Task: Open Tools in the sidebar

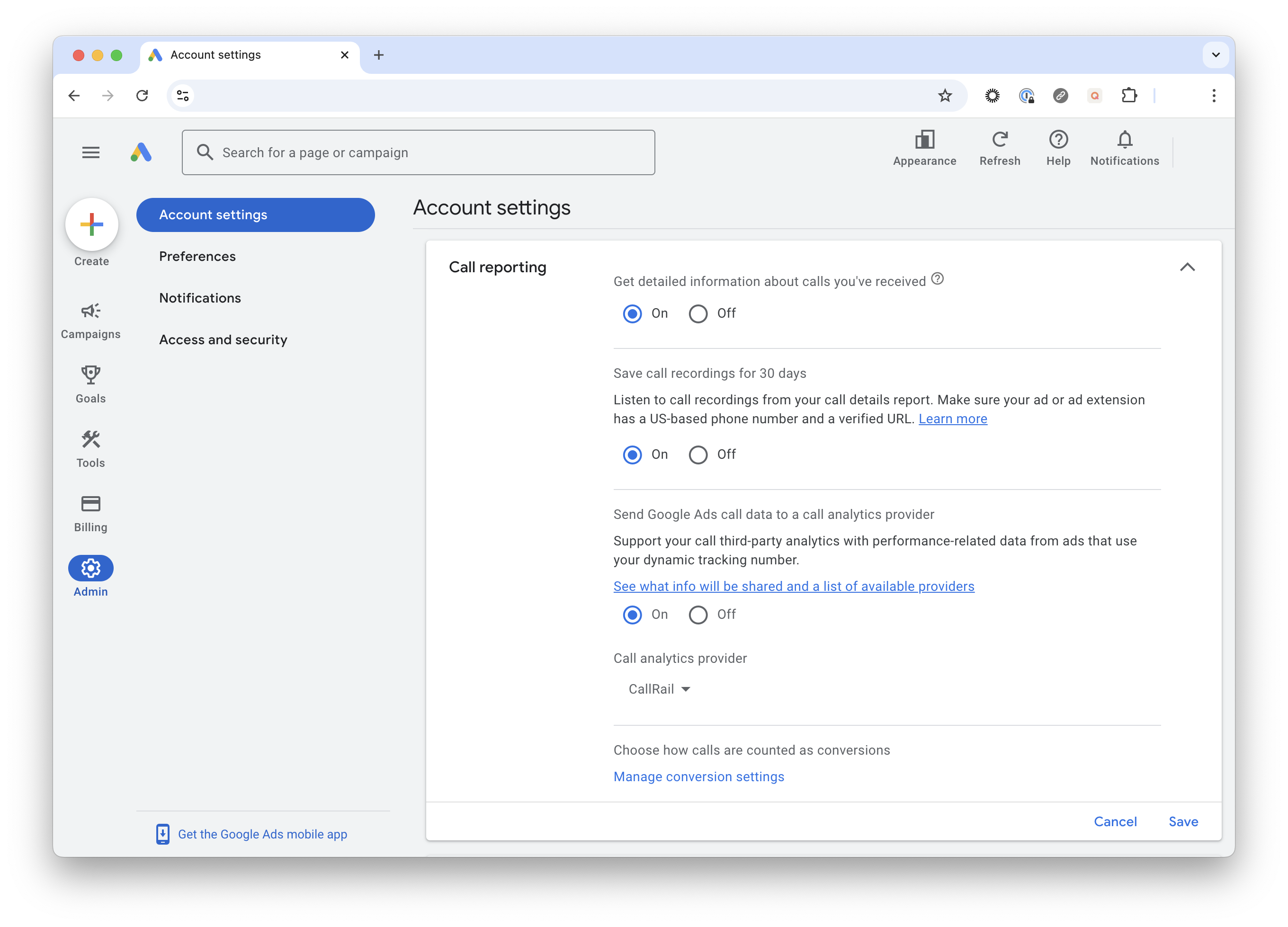Action: pyautogui.click(x=91, y=449)
